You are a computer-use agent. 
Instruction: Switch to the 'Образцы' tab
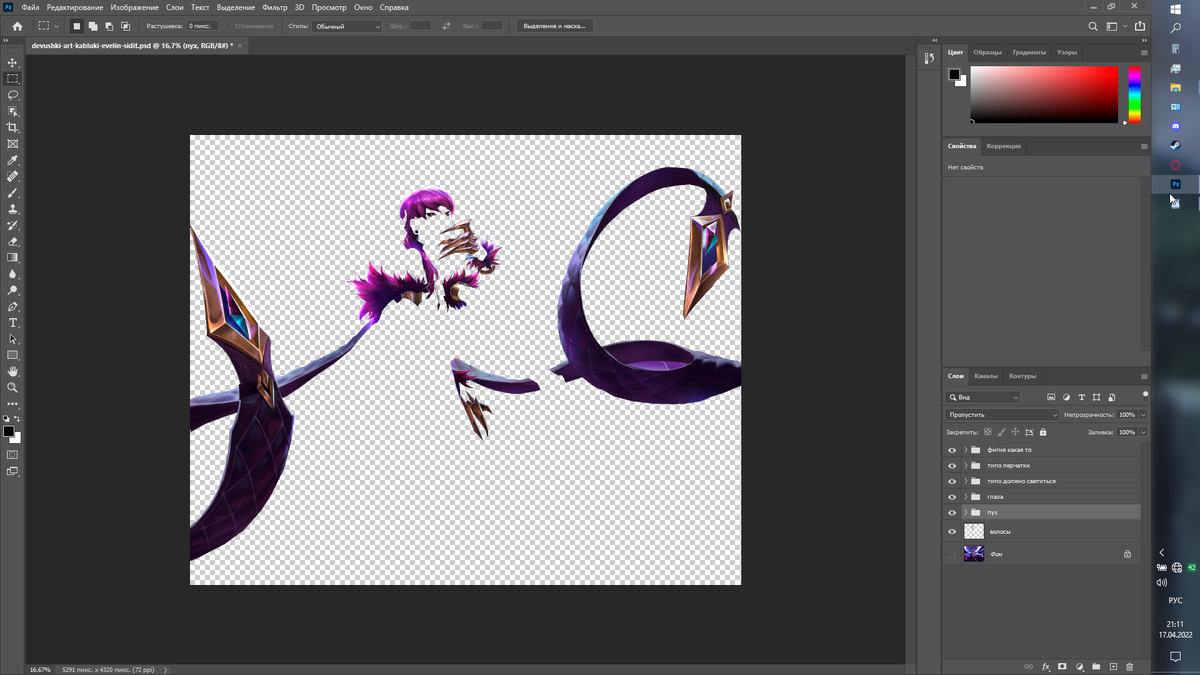pos(988,52)
